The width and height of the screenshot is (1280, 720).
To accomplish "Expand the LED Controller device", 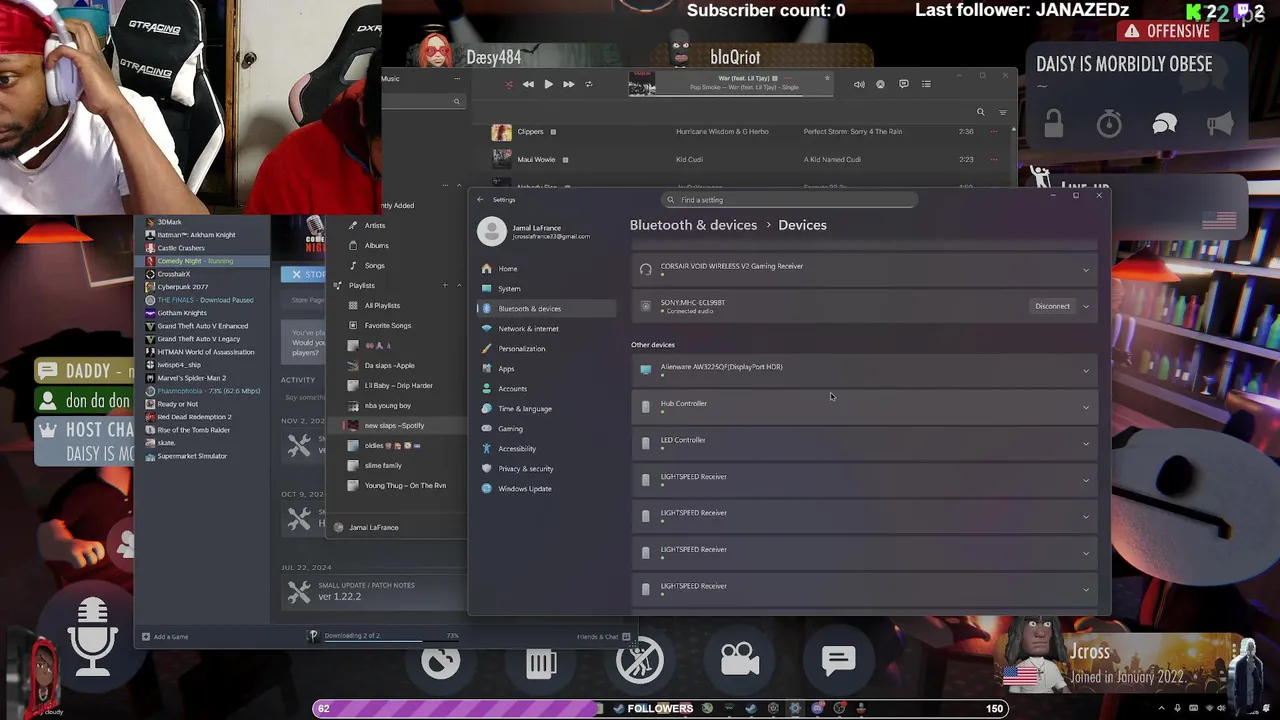I will click(1086, 444).
